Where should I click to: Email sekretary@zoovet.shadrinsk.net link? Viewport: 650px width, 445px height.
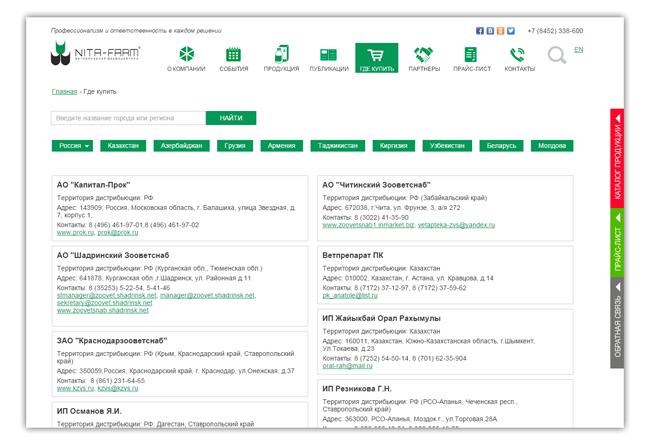(x=104, y=303)
